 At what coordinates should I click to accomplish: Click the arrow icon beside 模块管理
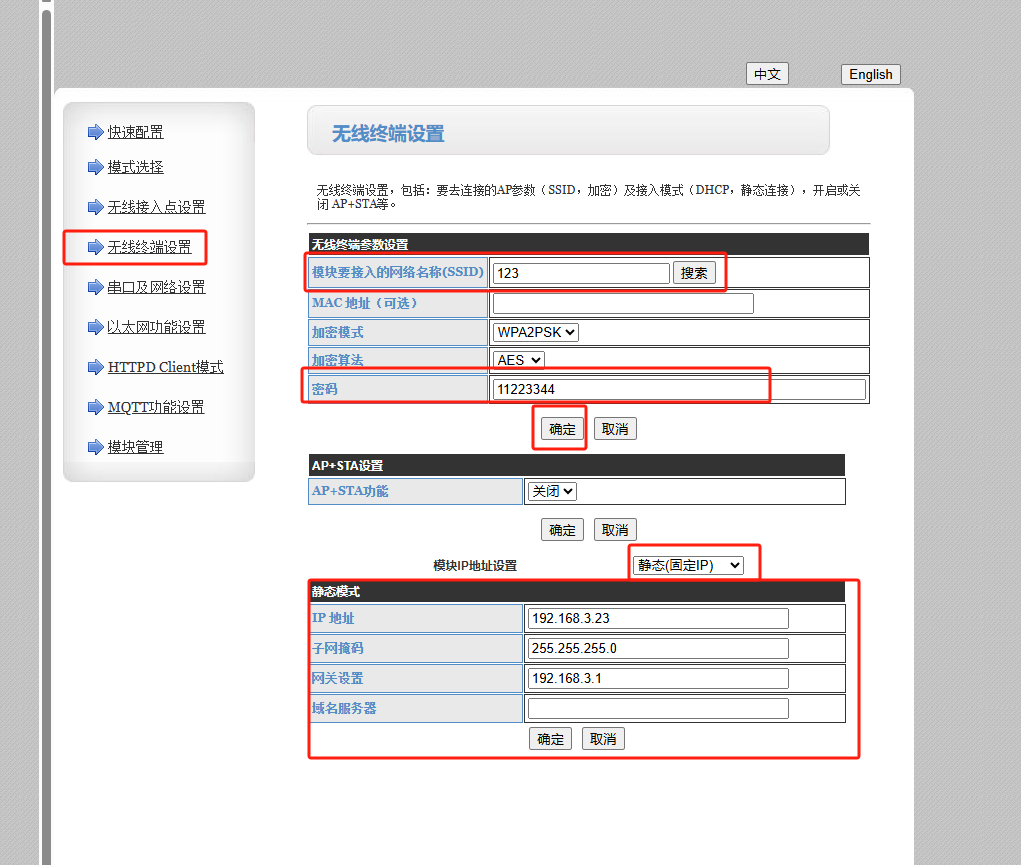(x=95, y=447)
